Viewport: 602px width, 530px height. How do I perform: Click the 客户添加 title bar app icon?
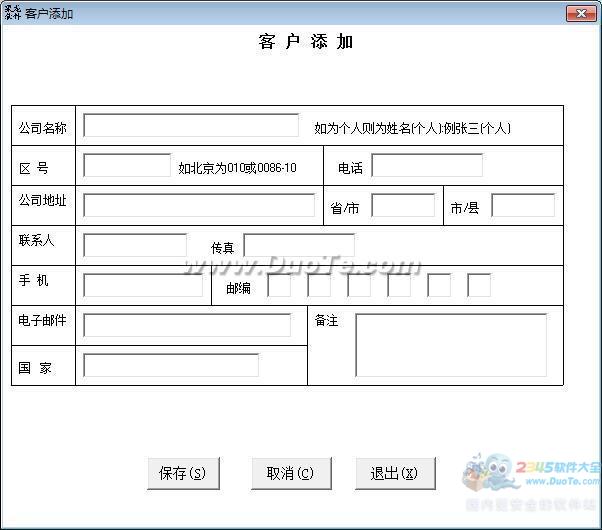(x=12, y=13)
